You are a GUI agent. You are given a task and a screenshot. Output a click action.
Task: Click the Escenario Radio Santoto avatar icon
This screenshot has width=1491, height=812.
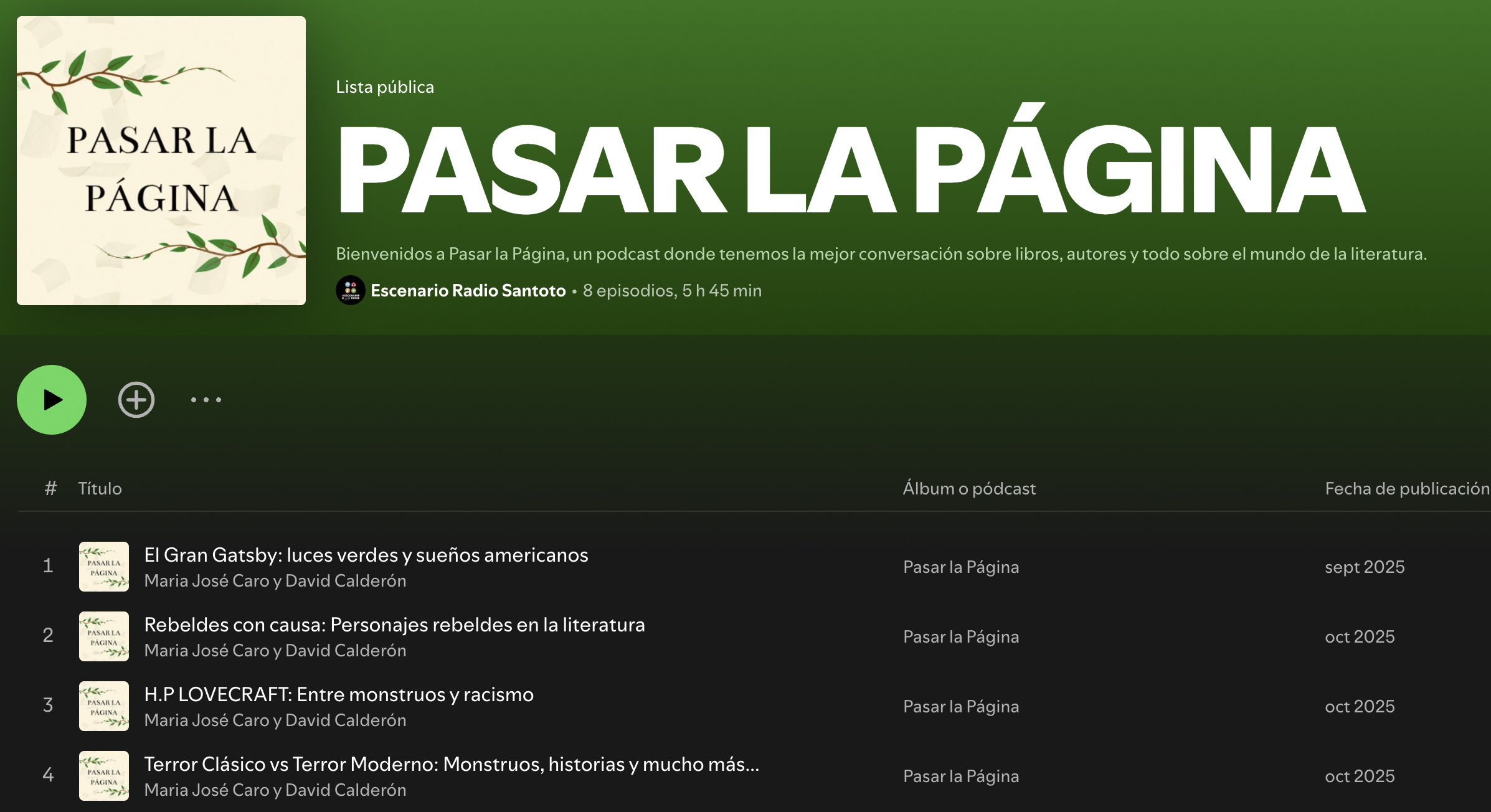(351, 290)
